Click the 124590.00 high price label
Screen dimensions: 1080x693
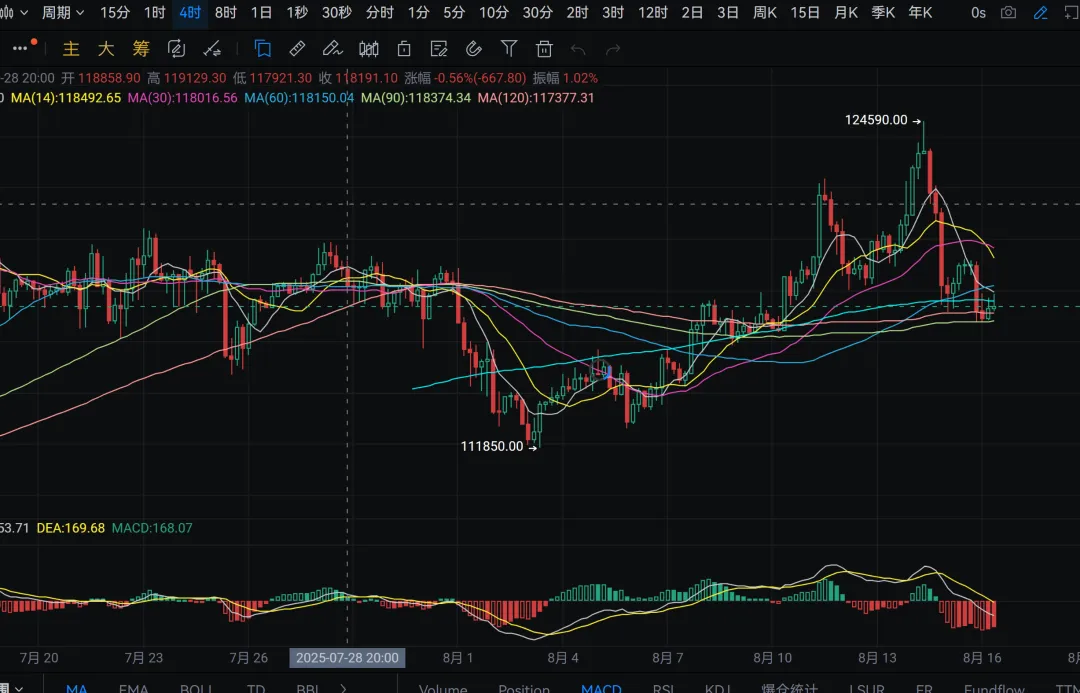876,120
